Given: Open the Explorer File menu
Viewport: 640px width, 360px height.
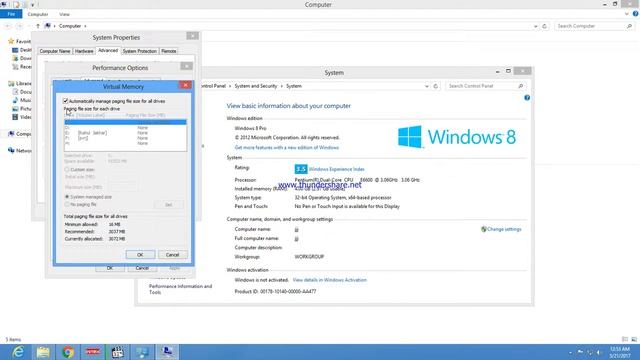Looking at the screenshot, I should point(11,14).
